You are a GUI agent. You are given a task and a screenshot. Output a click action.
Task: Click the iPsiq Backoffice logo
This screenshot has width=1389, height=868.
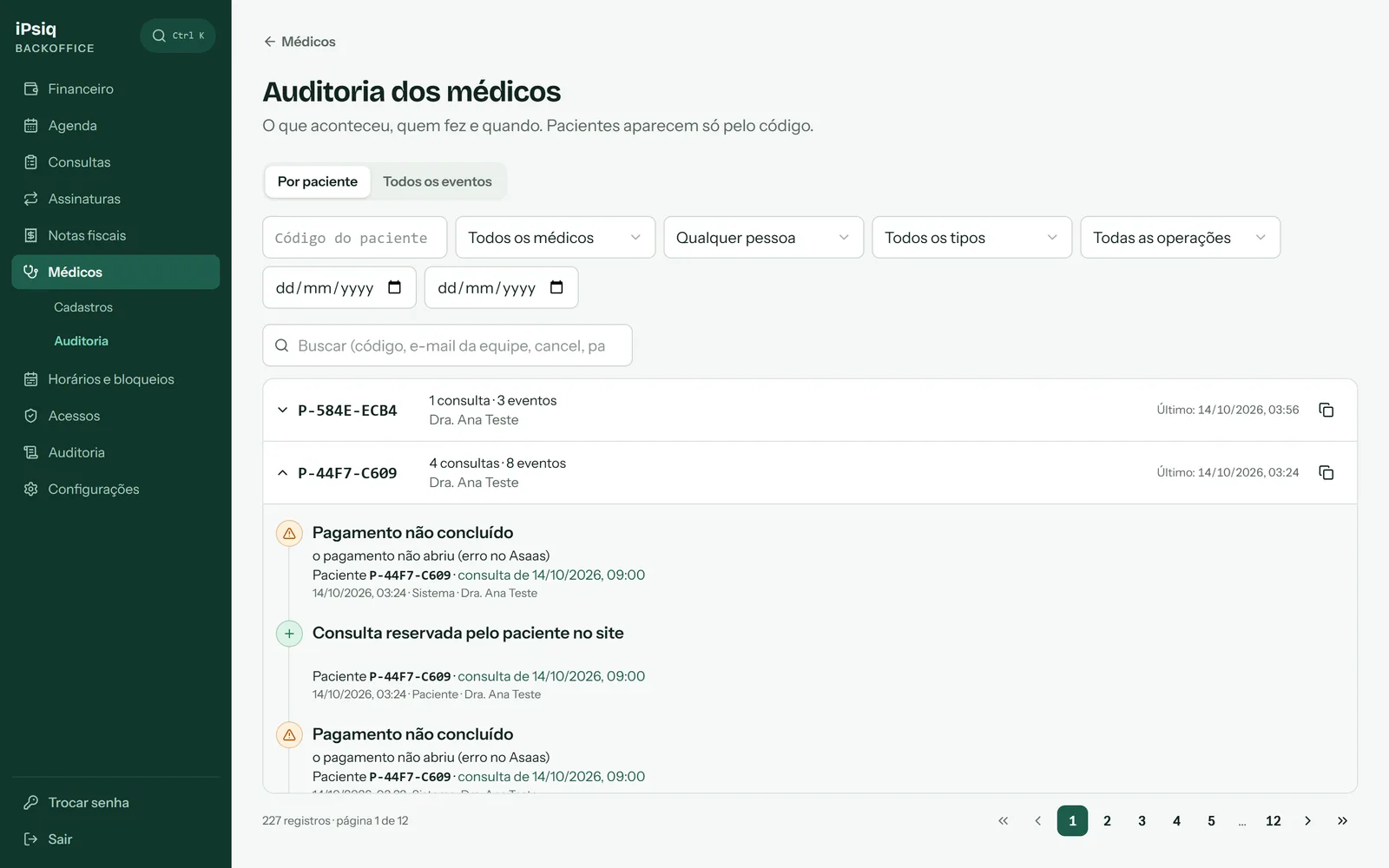[x=55, y=36]
